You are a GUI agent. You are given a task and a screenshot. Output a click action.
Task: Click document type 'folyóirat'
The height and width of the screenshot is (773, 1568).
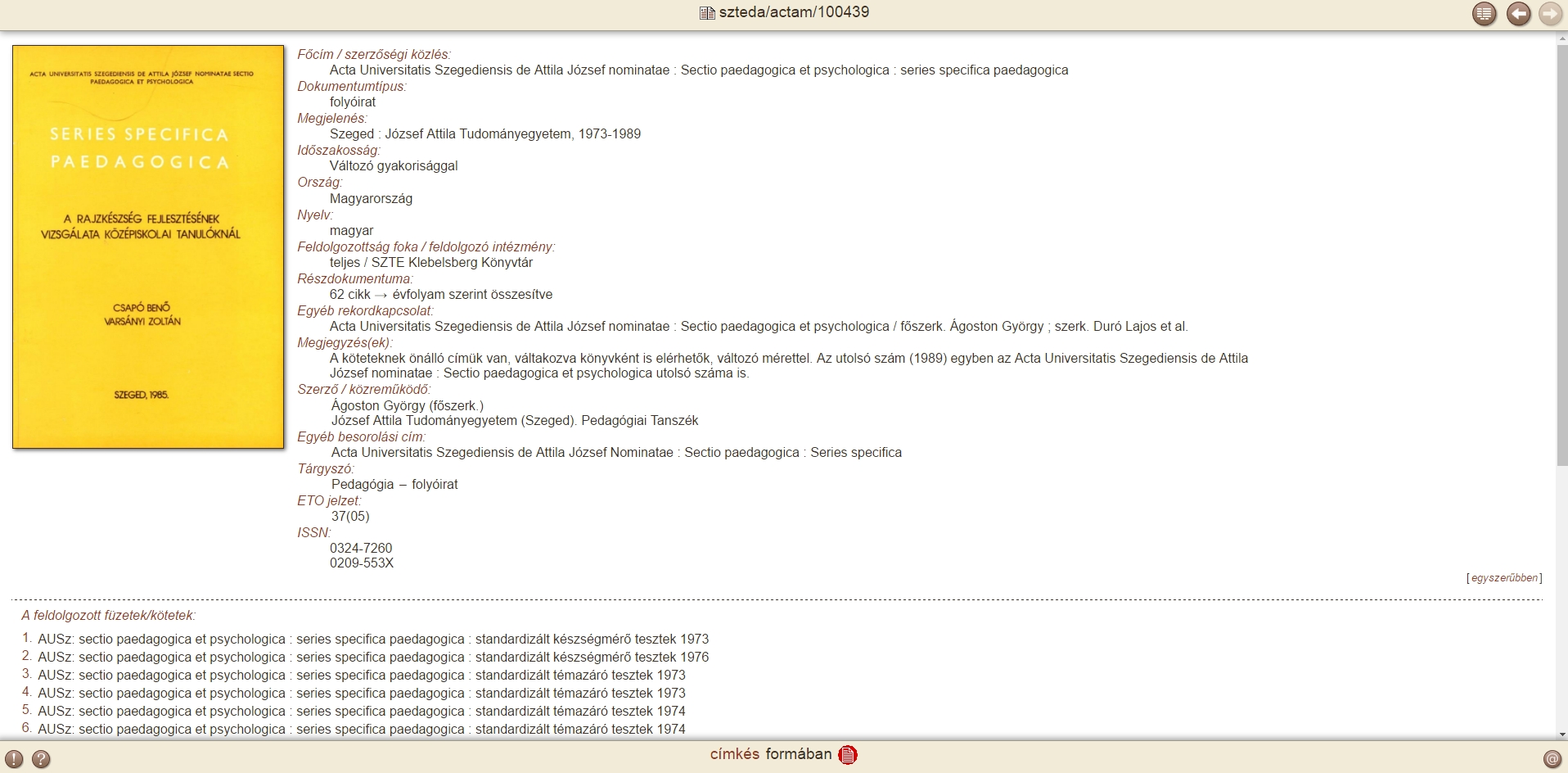353,102
